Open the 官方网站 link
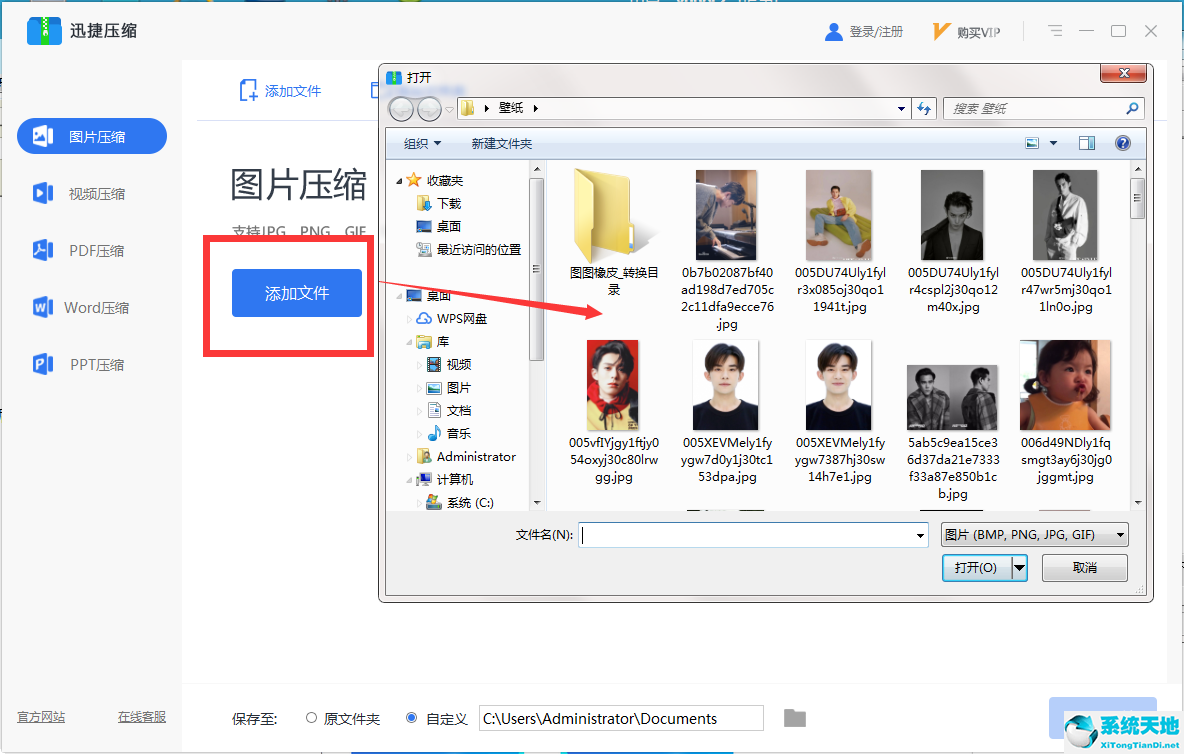 (41, 717)
